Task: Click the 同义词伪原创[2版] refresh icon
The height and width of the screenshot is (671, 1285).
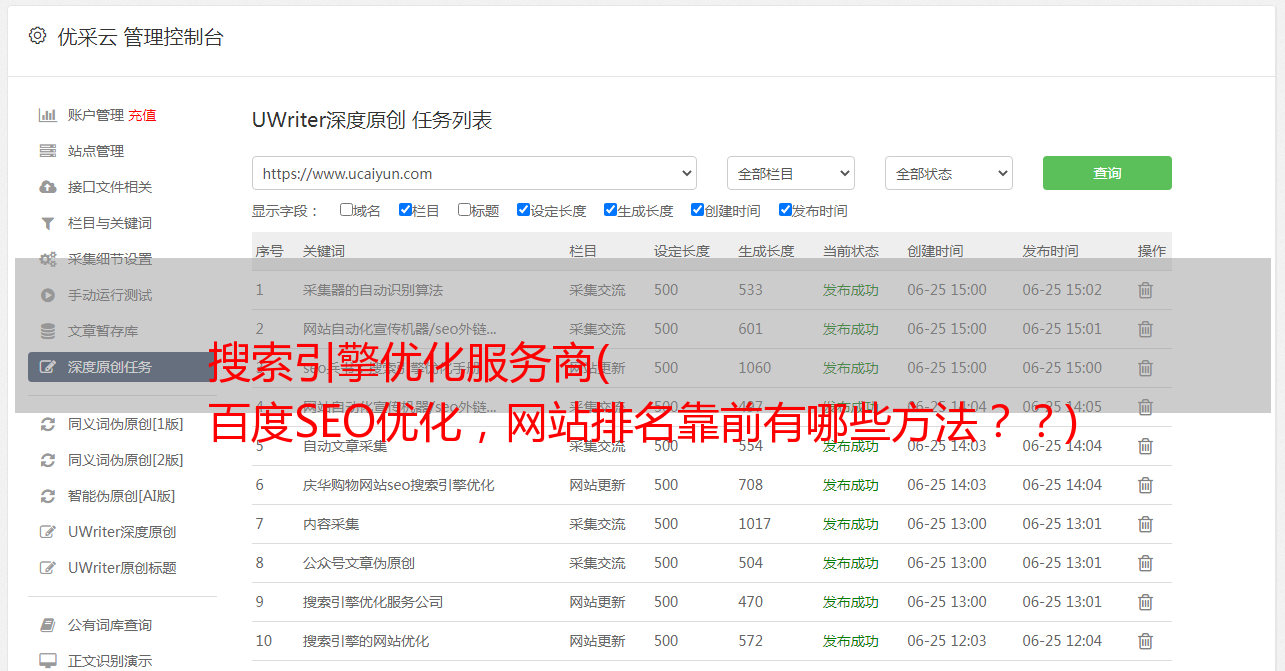Action: tap(47, 460)
